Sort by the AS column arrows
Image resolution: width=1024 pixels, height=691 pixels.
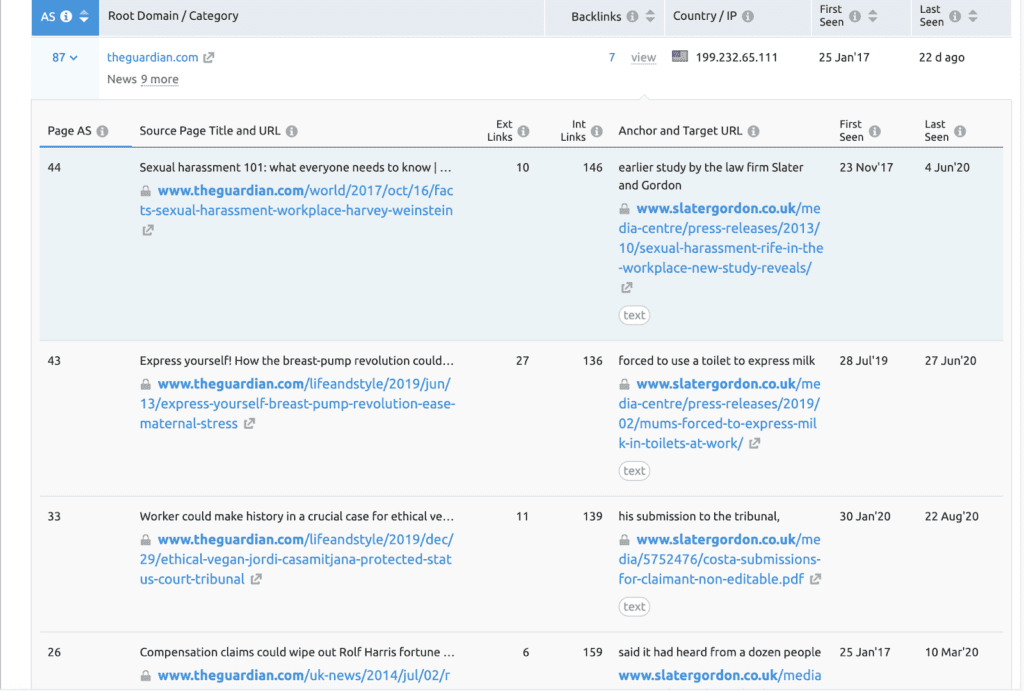pyautogui.click(x=84, y=16)
